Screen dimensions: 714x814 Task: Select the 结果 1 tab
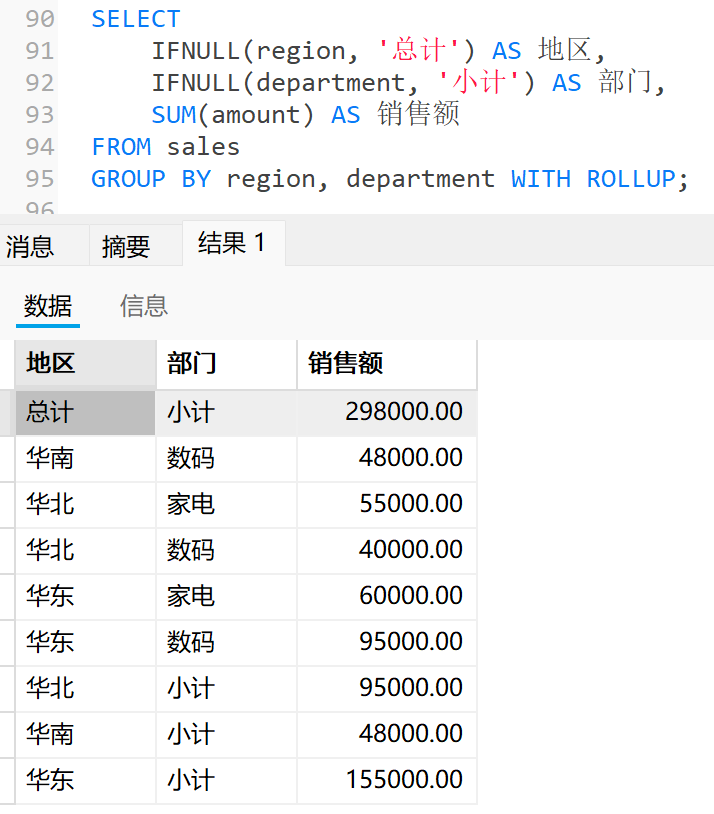point(232,243)
